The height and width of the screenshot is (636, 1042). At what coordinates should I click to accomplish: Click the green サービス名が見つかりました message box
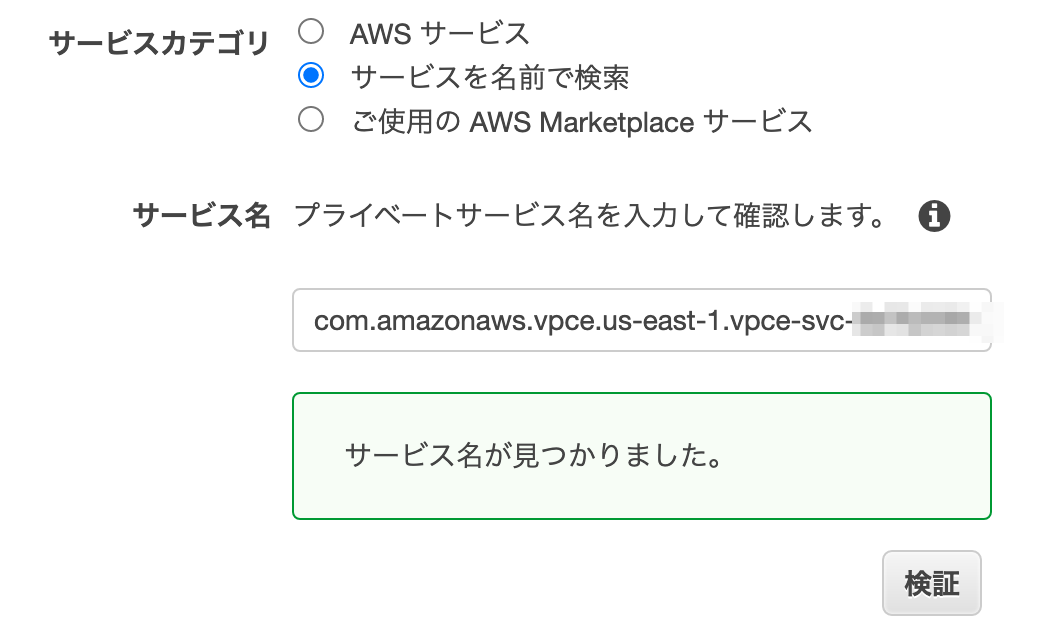(642, 456)
